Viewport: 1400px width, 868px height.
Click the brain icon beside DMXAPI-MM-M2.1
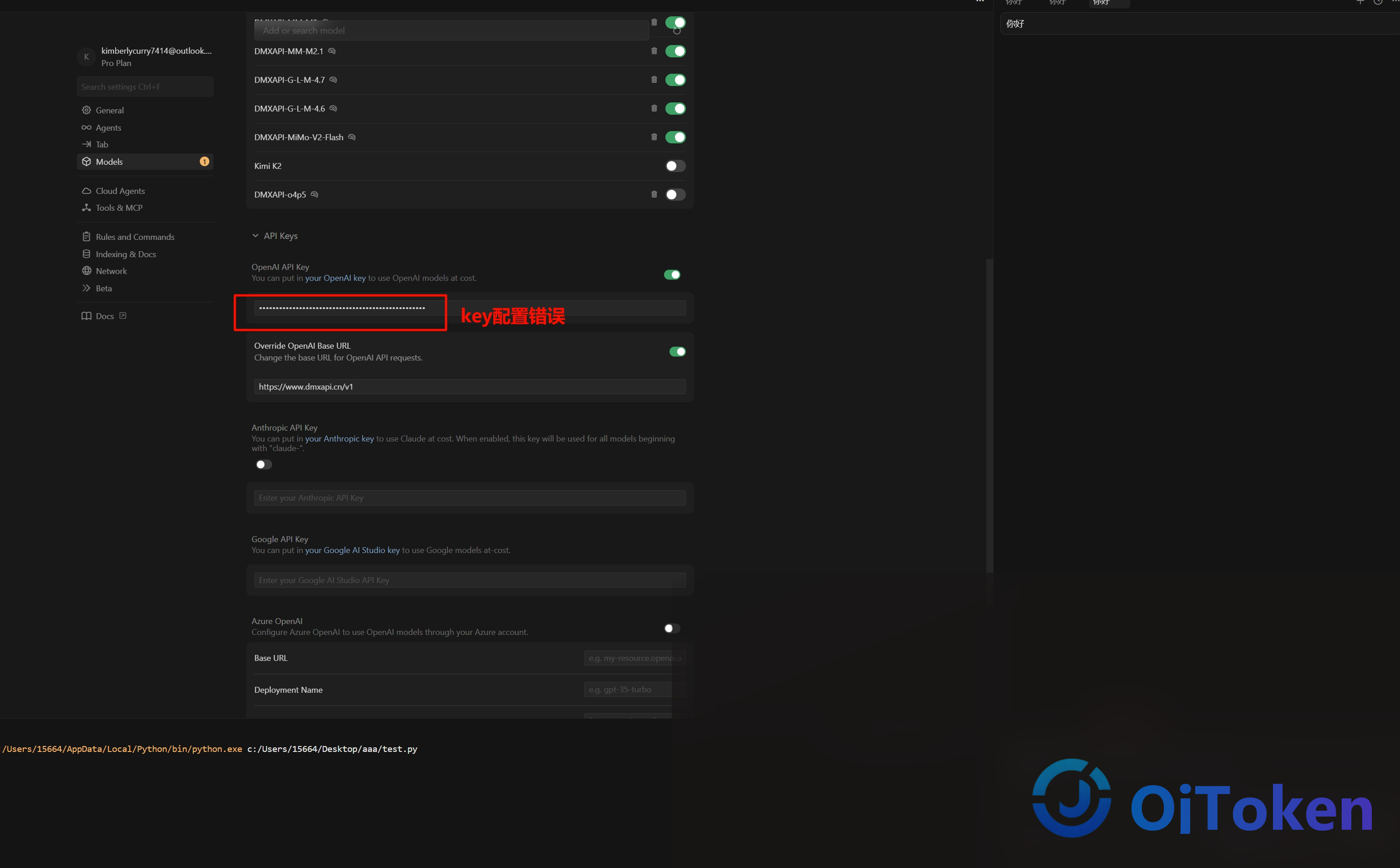point(332,51)
